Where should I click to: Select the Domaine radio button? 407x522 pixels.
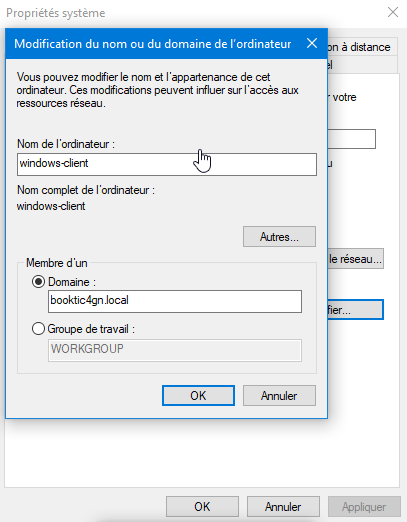tap(38, 282)
